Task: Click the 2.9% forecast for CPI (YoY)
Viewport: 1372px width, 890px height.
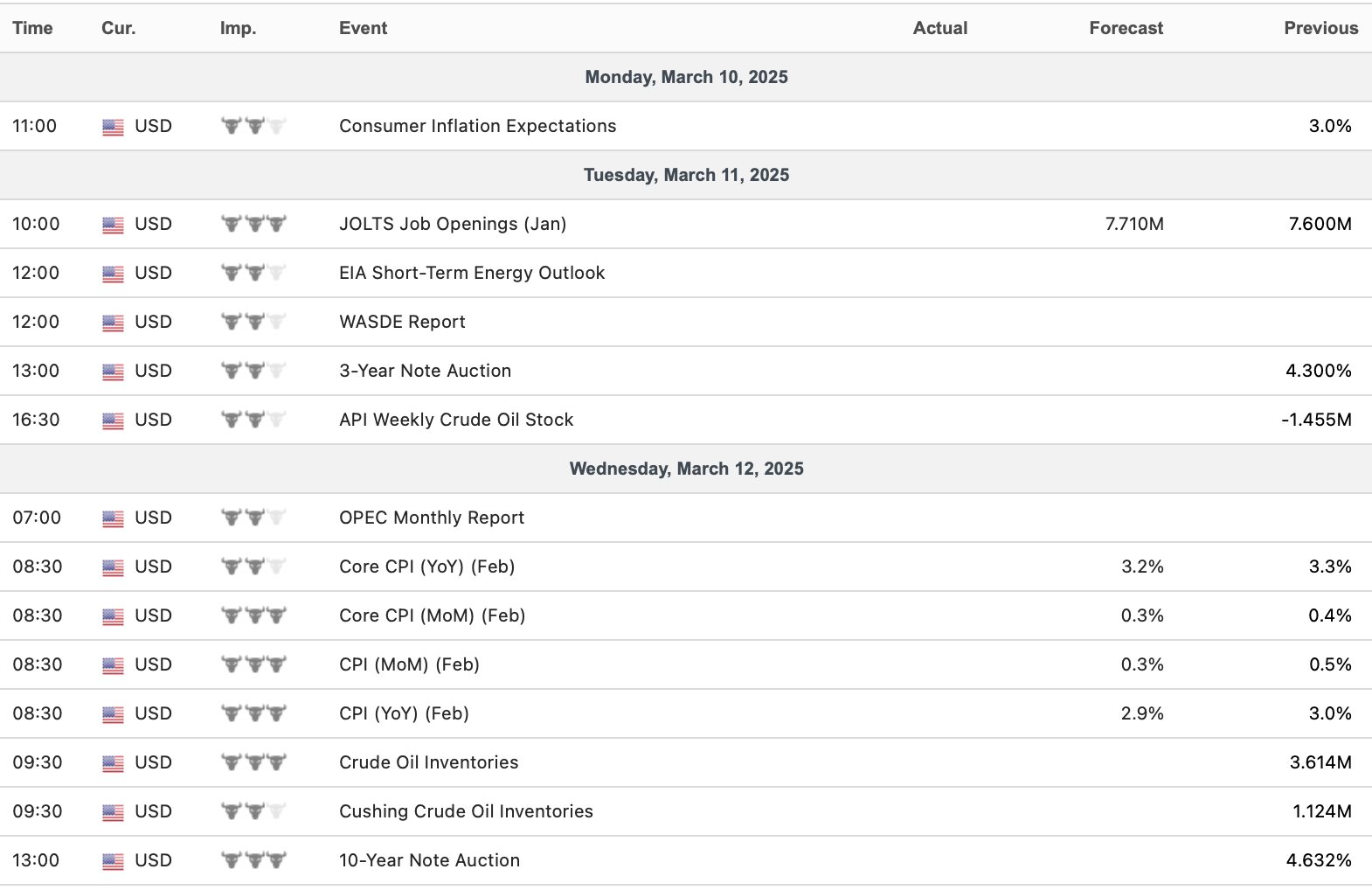Action: (x=1142, y=713)
